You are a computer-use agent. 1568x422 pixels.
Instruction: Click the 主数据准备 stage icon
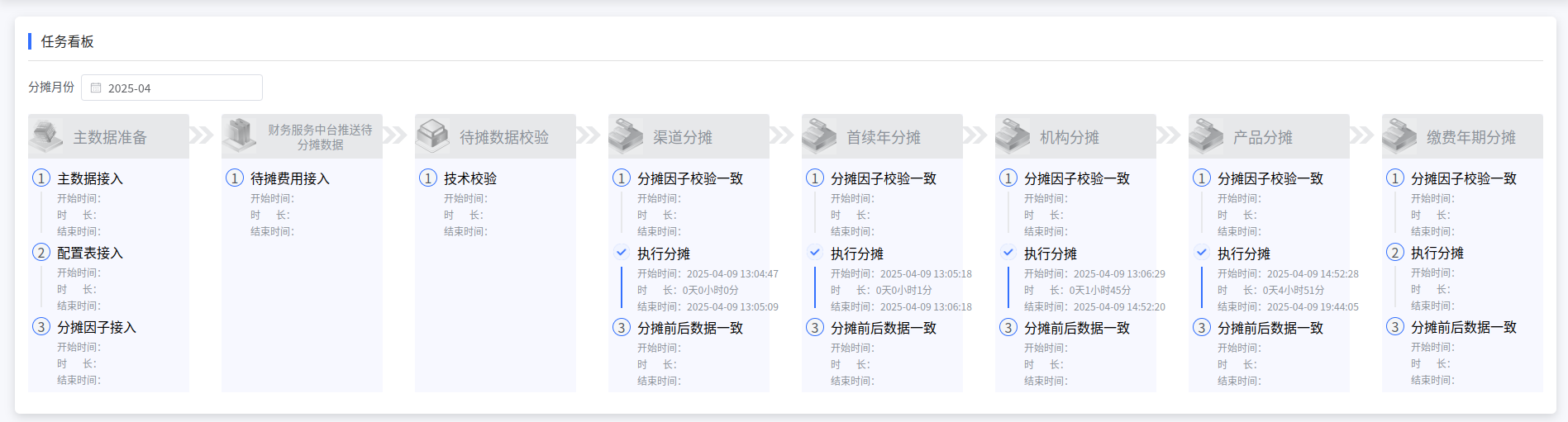[46, 136]
